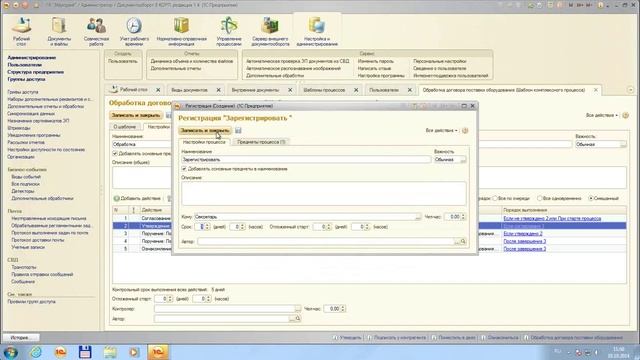Open link Если не утверждено 2 или При старте
This screenshot has width=640, height=360.
tap(552, 218)
